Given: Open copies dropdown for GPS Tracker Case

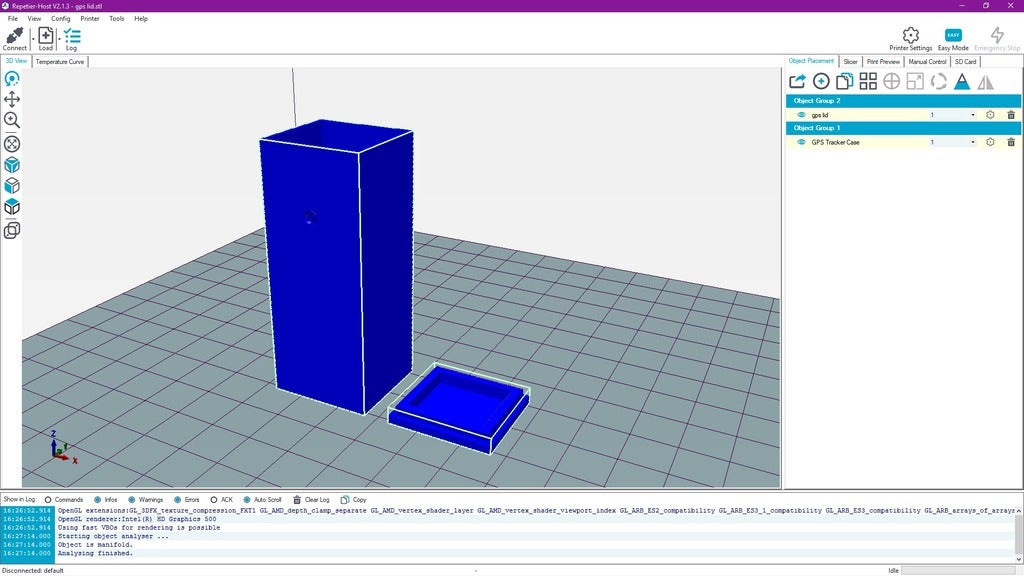Looking at the screenshot, I should (x=972, y=142).
